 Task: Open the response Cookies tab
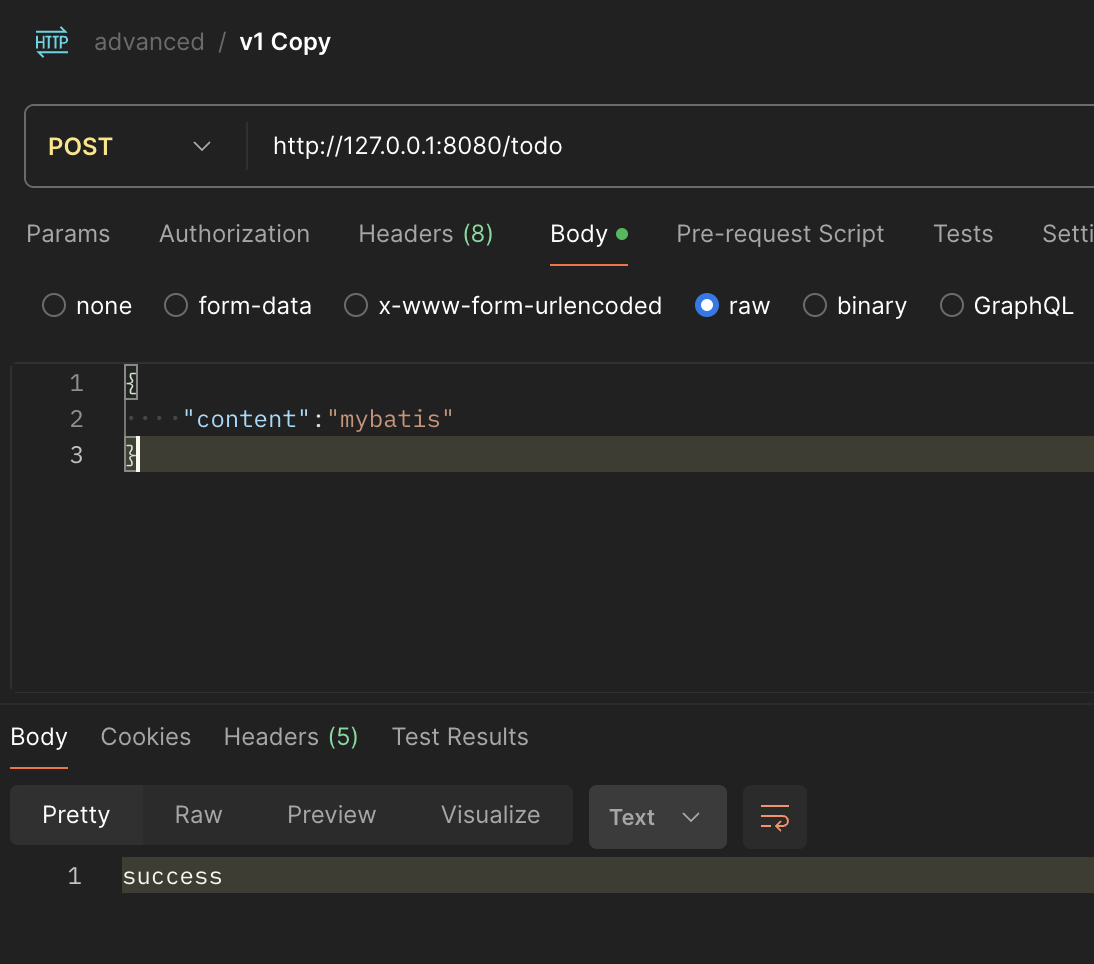146,737
